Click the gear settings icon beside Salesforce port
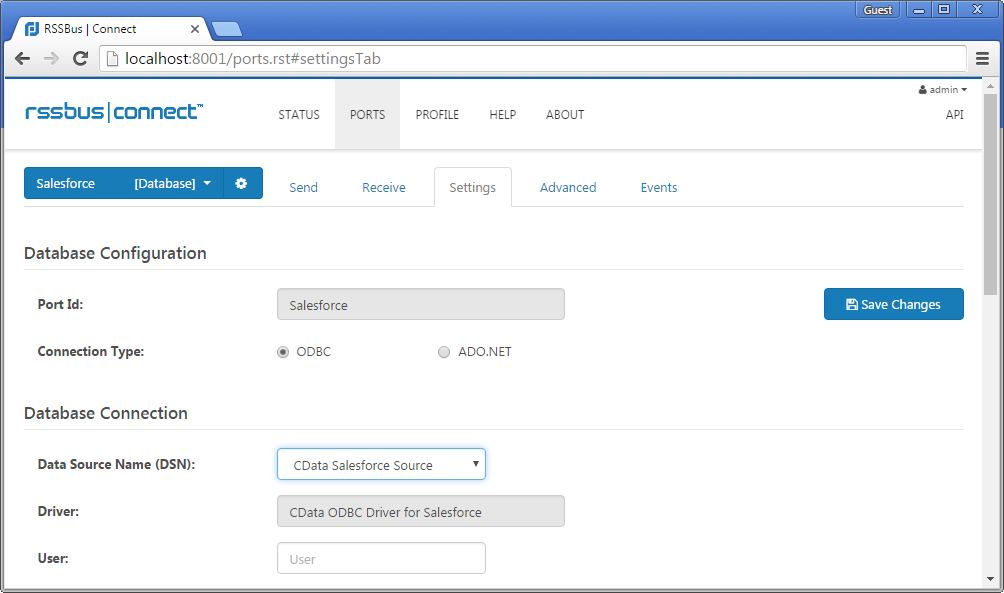This screenshot has width=1004, height=593. click(x=241, y=184)
